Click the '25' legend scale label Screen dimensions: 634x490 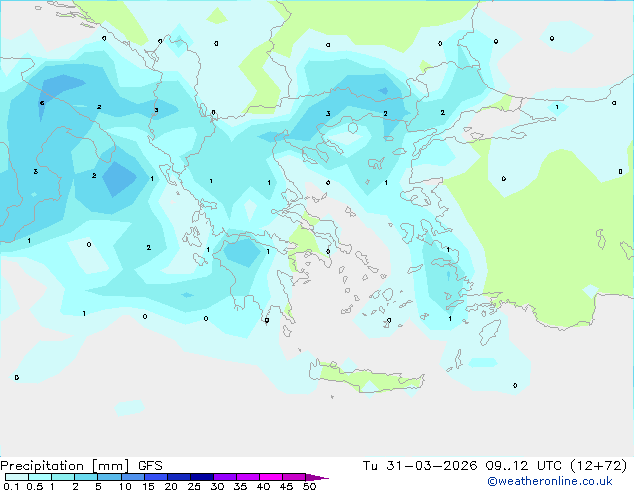(194, 486)
